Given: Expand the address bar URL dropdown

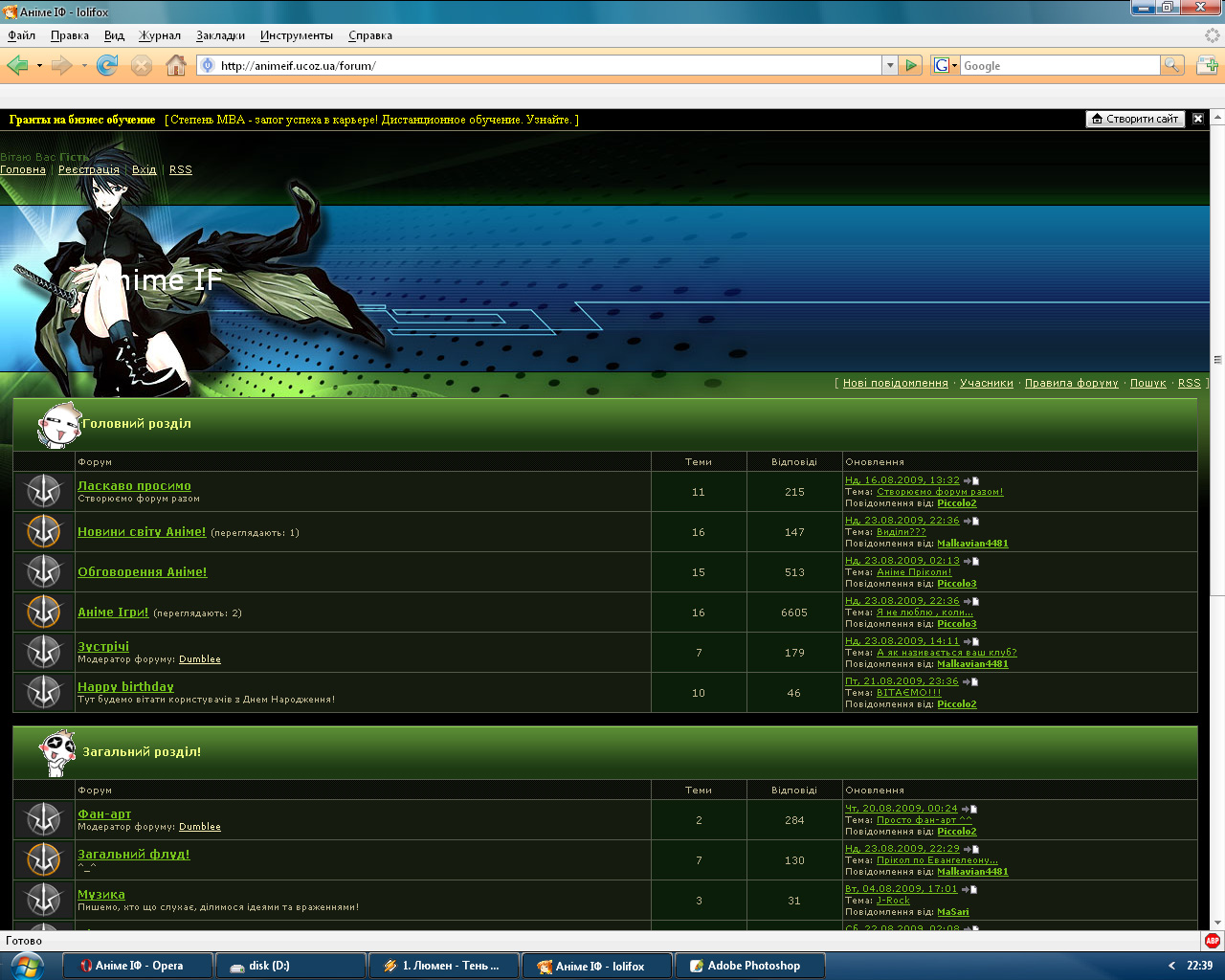Looking at the screenshot, I should click(890, 65).
